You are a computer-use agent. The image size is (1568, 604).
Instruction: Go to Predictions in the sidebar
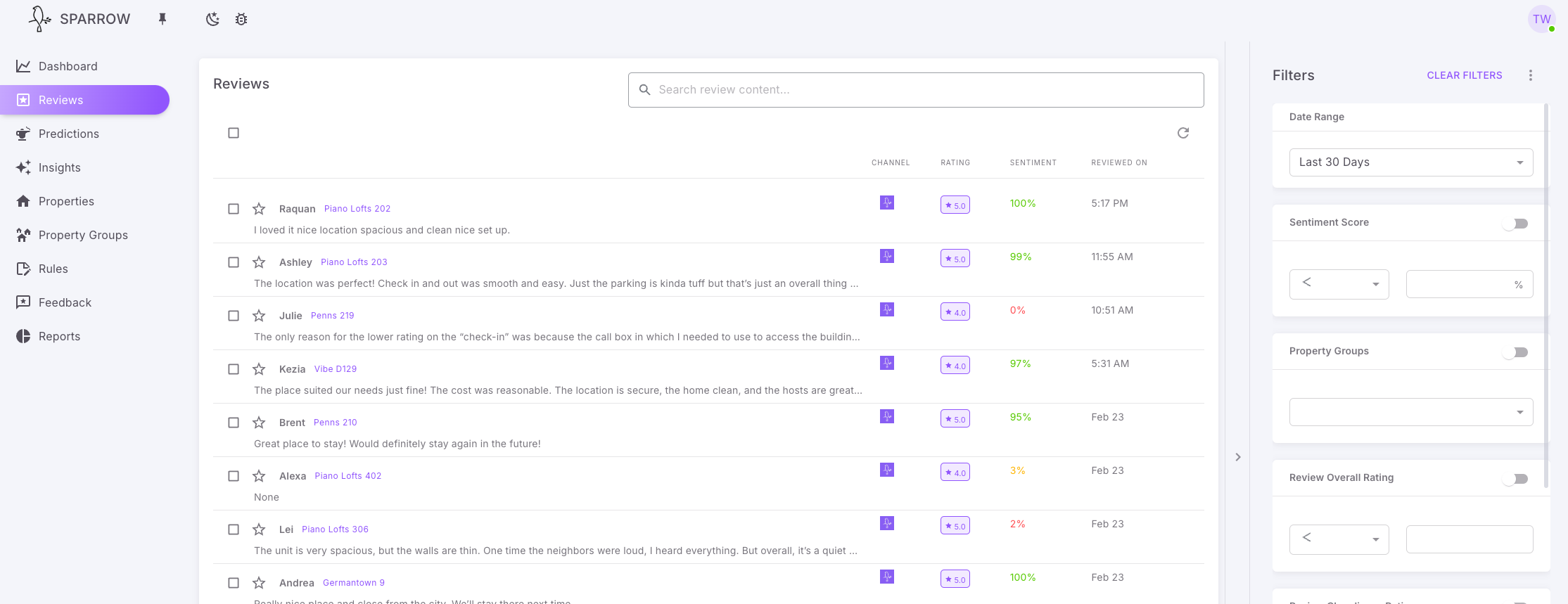tap(68, 134)
